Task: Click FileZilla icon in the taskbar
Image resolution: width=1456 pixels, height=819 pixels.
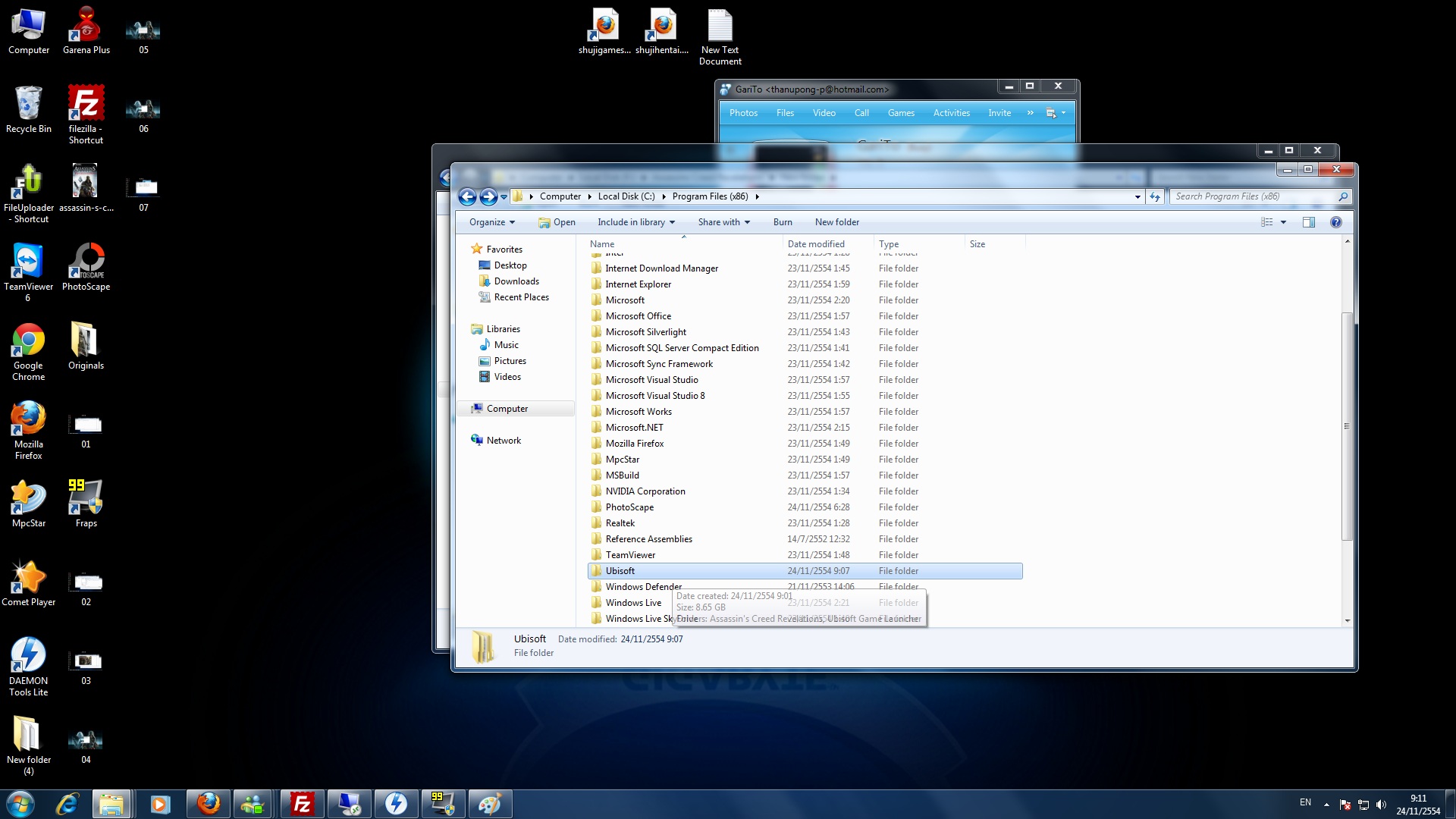Action: click(x=302, y=804)
